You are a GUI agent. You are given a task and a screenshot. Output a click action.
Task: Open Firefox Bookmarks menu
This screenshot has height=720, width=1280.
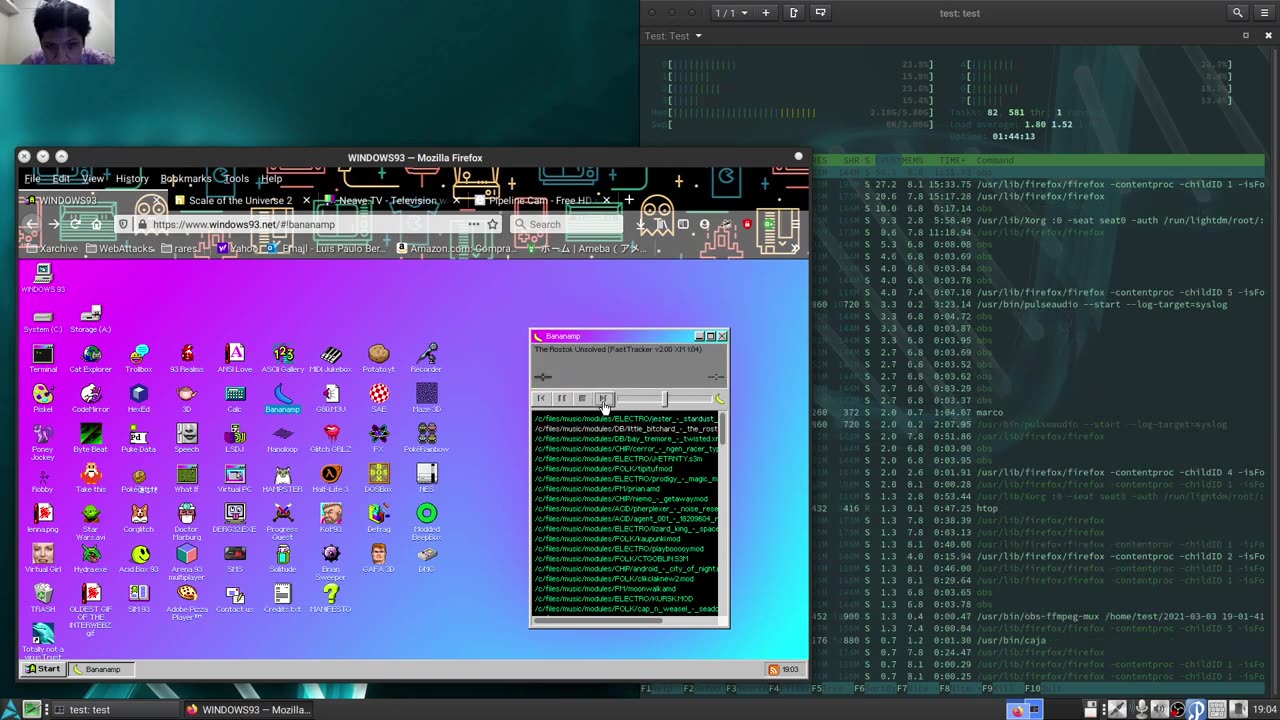click(186, 179)
